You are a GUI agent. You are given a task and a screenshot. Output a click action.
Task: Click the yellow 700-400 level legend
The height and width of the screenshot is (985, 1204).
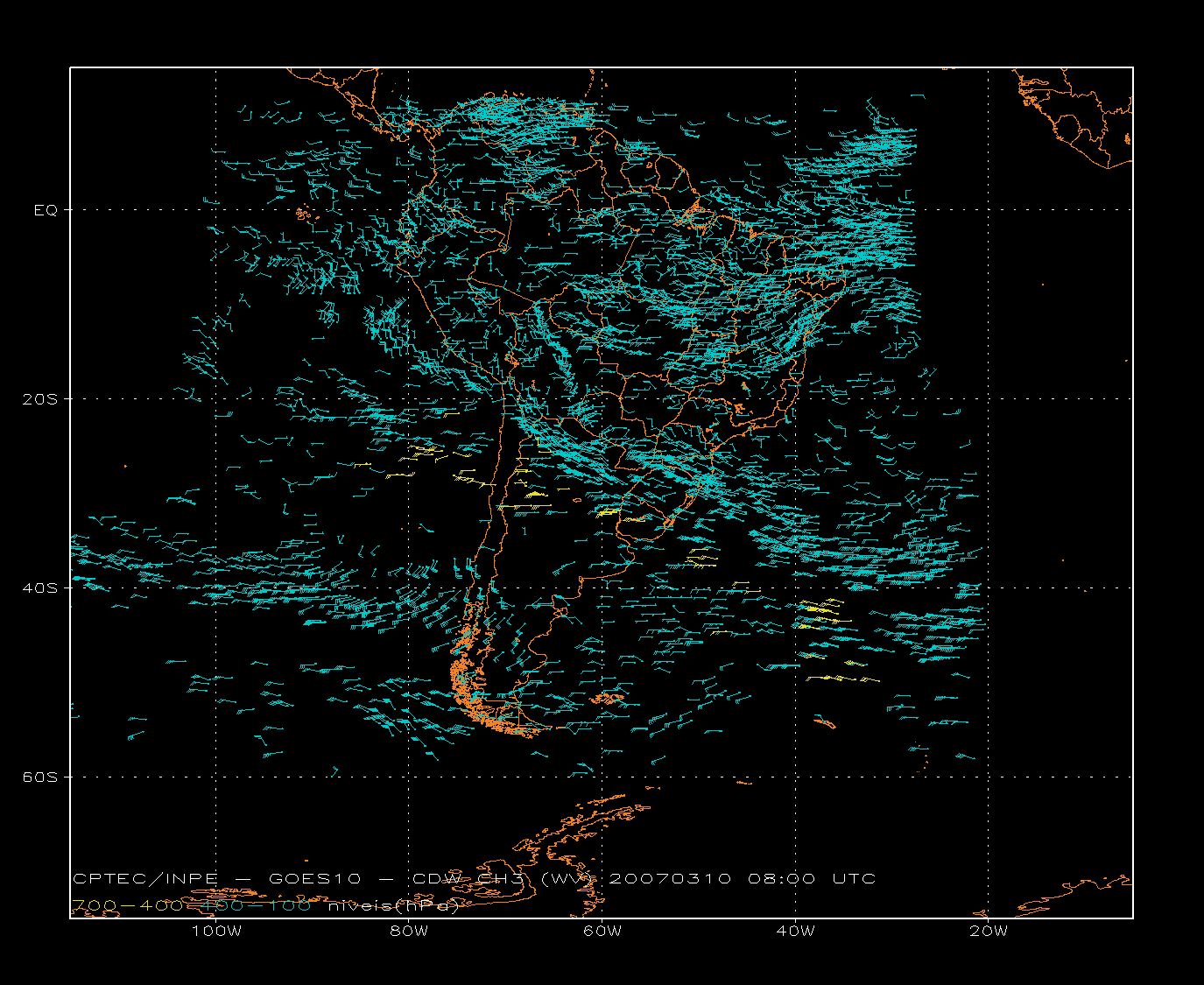coord(128,905)
